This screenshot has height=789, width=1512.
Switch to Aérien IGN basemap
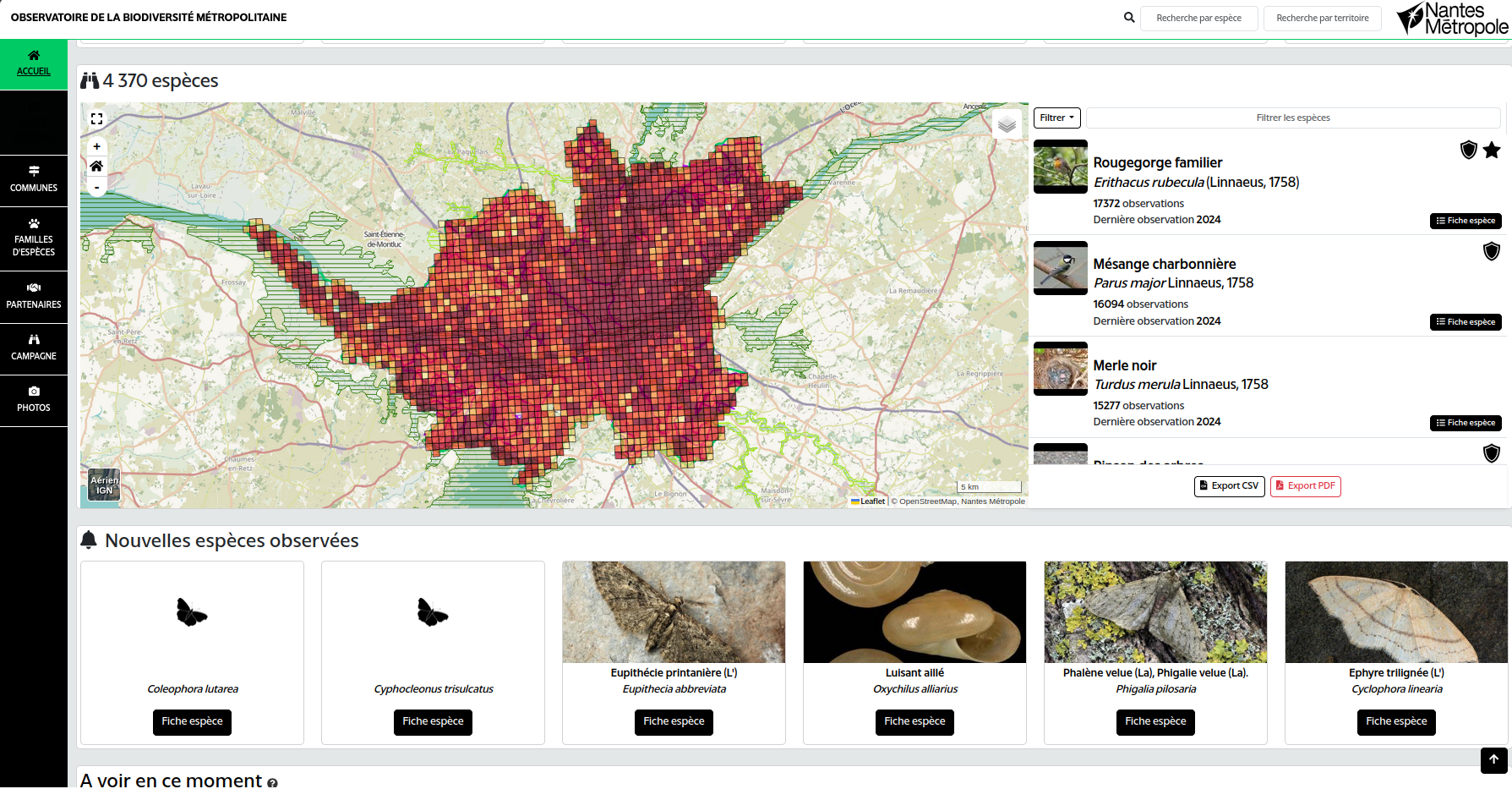pos(104,485)
